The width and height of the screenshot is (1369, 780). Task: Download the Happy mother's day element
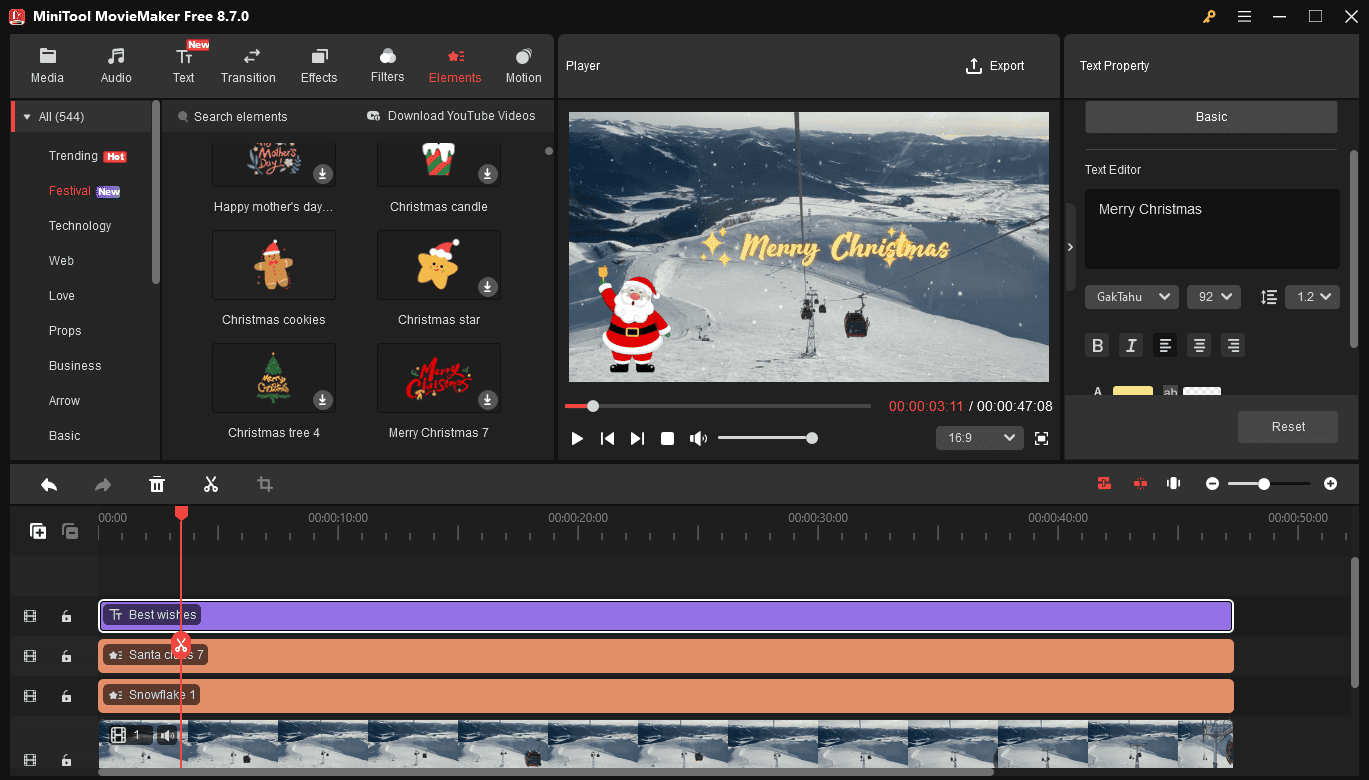tap(322, 173)
